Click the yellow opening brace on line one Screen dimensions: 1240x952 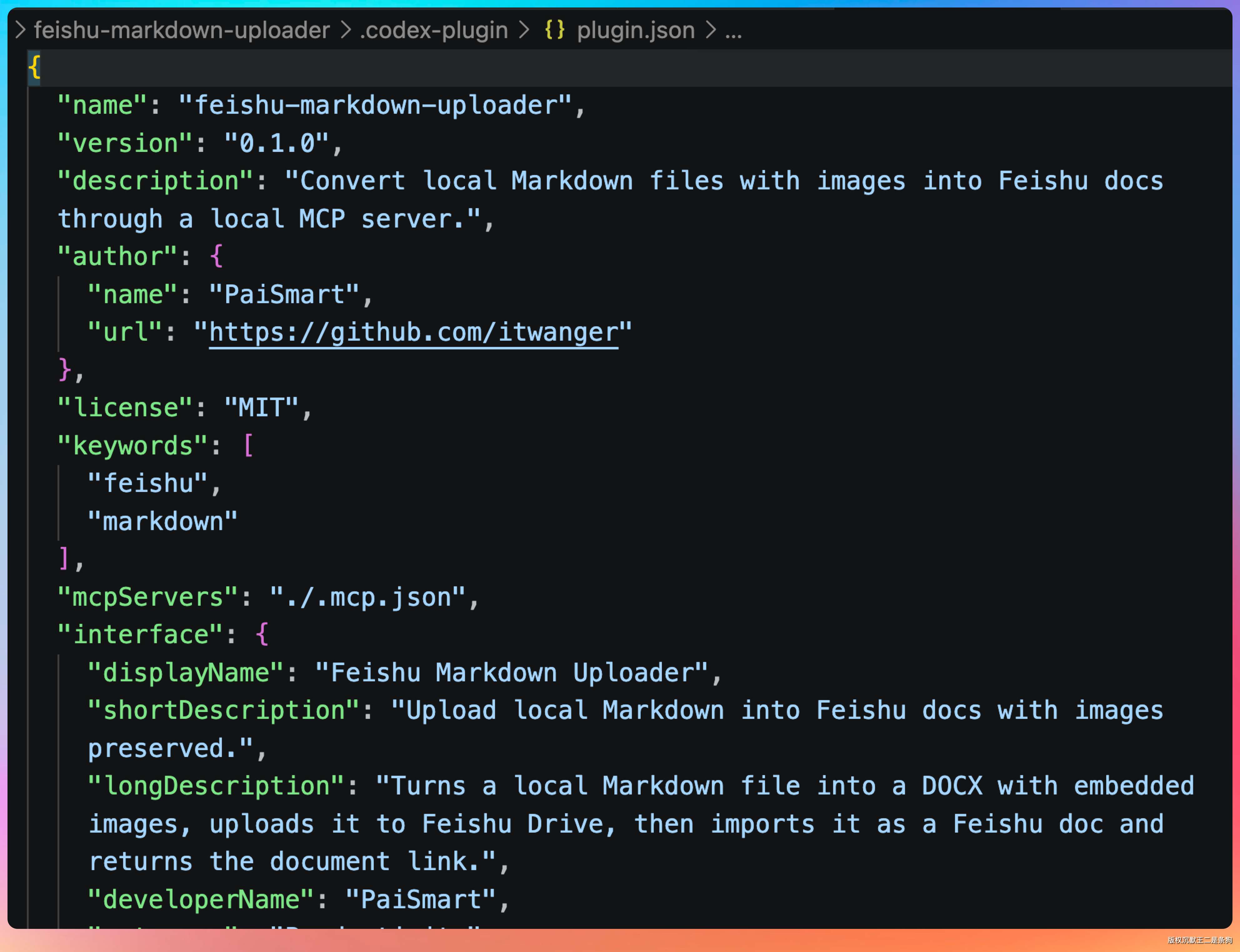coord(35,67)
